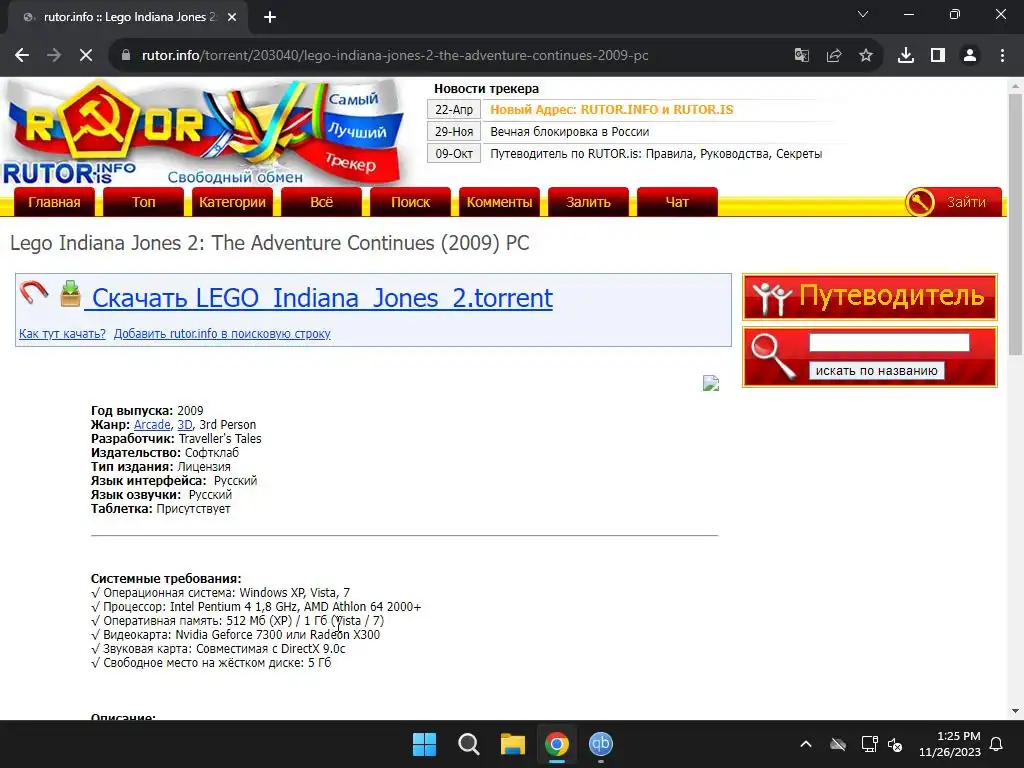
Task: Open the Chrome profile icon
Action: pyautogui.click(x=970, y=56)
